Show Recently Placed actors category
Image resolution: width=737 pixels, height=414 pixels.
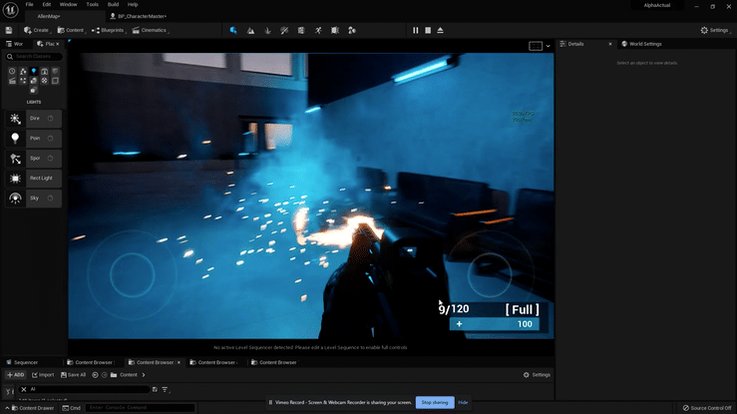tap(12, 71)
